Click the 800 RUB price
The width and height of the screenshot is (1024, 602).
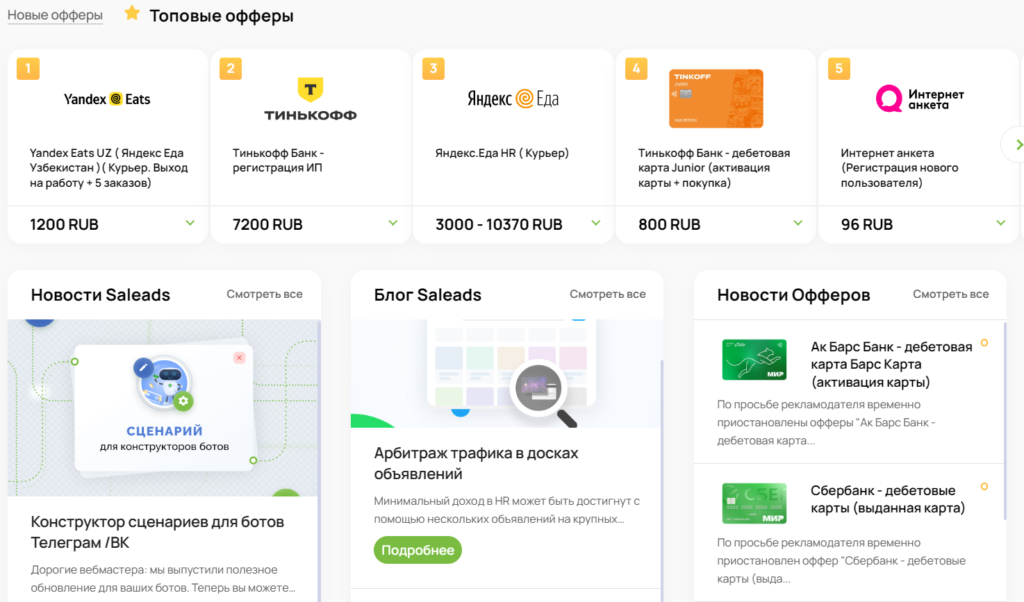tap(669, 225)
